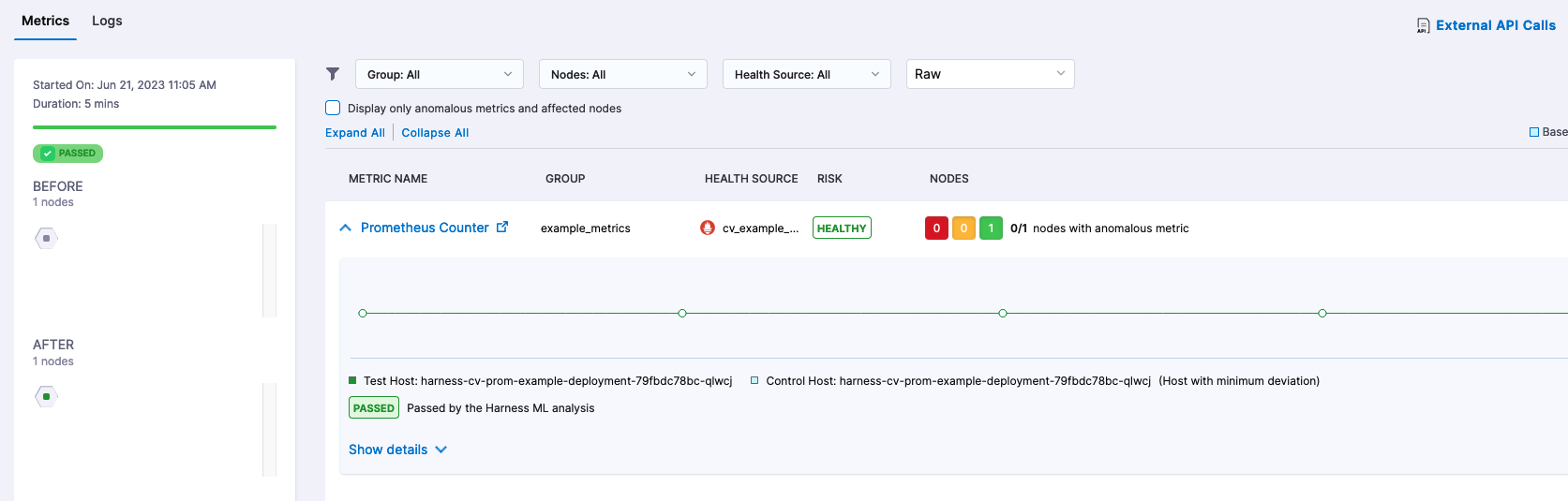
Task: Click the Prometheus health source icon
Action: click(x=708, y=228)
